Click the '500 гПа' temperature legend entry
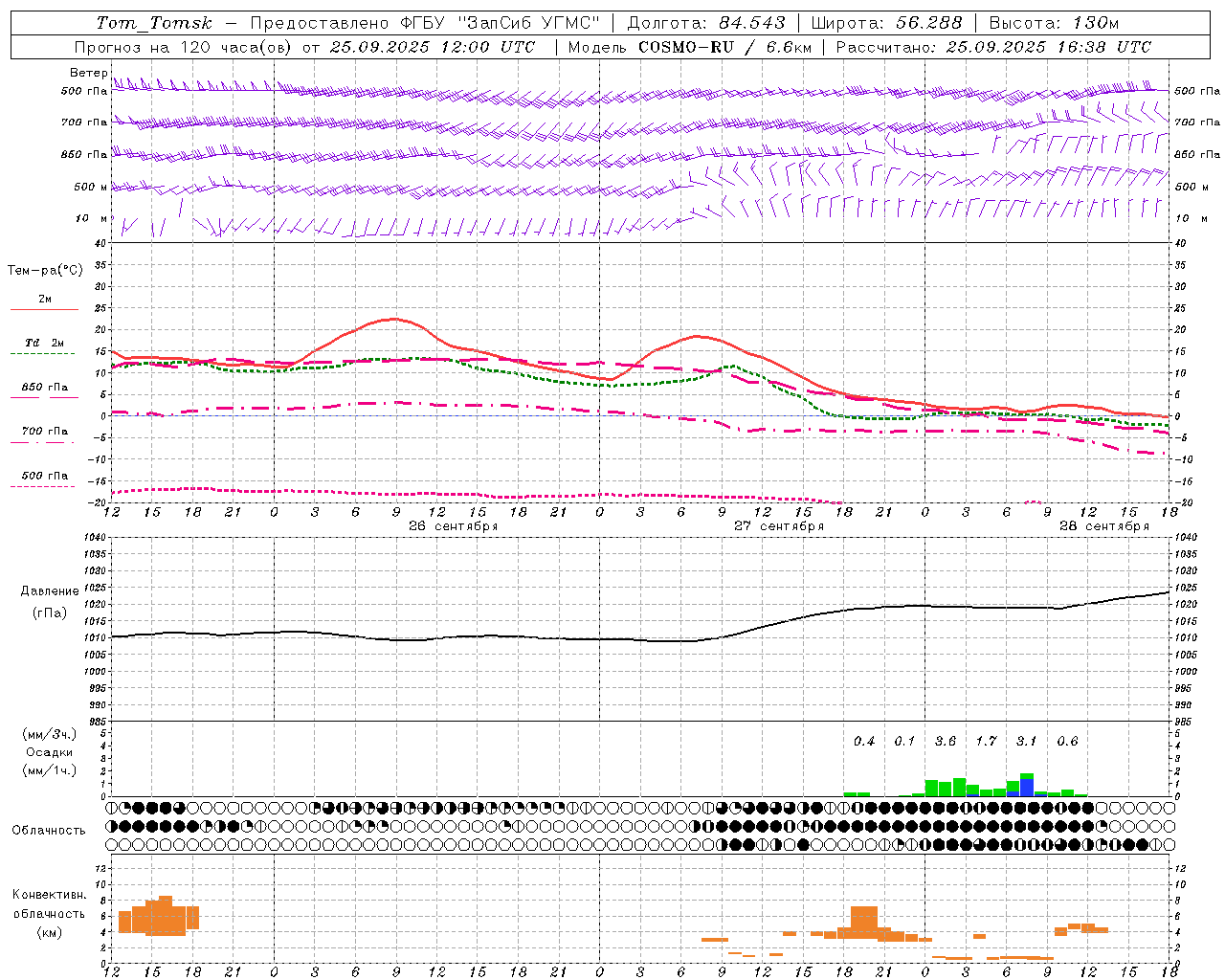This screenshot has height=980, width=1225. tap(44, 476)
